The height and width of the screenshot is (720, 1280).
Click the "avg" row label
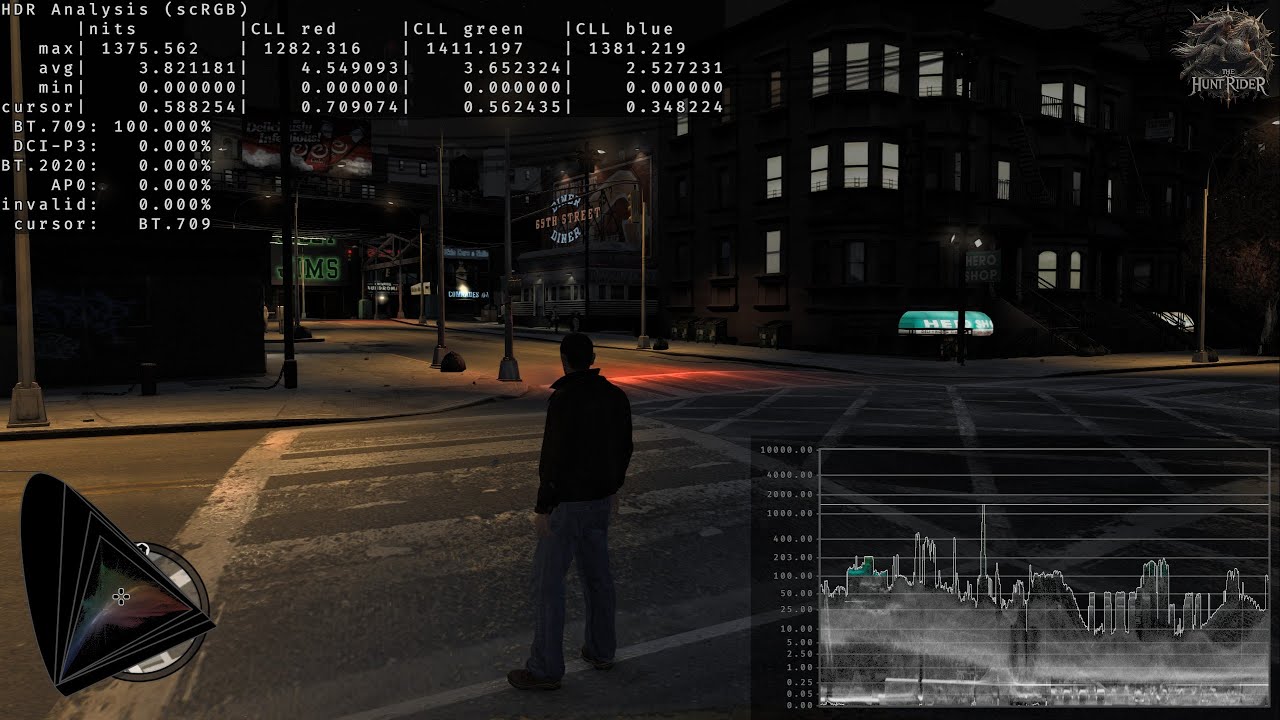(x=56, y=68)
